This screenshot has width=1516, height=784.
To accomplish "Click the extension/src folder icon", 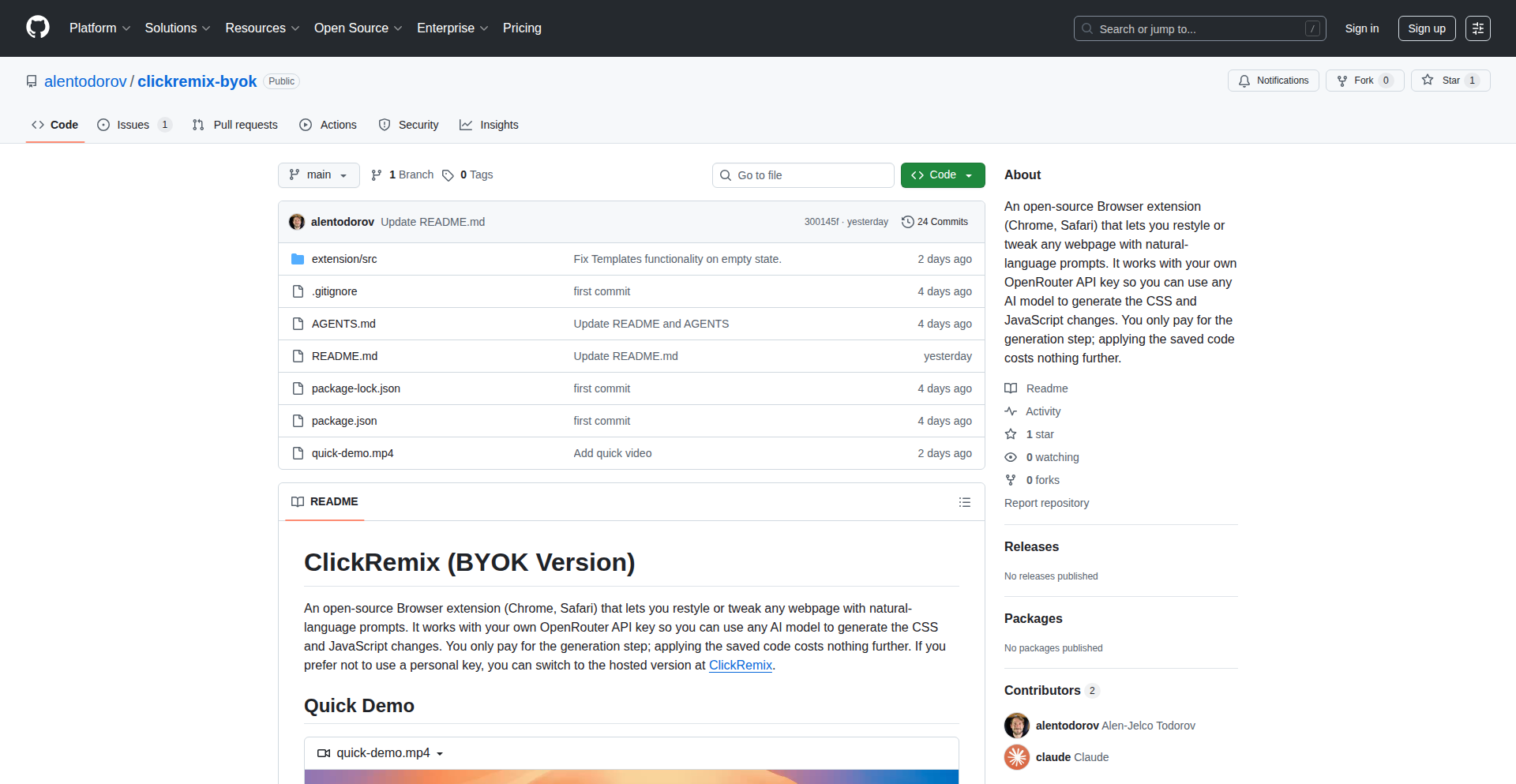I will (298, 259).
